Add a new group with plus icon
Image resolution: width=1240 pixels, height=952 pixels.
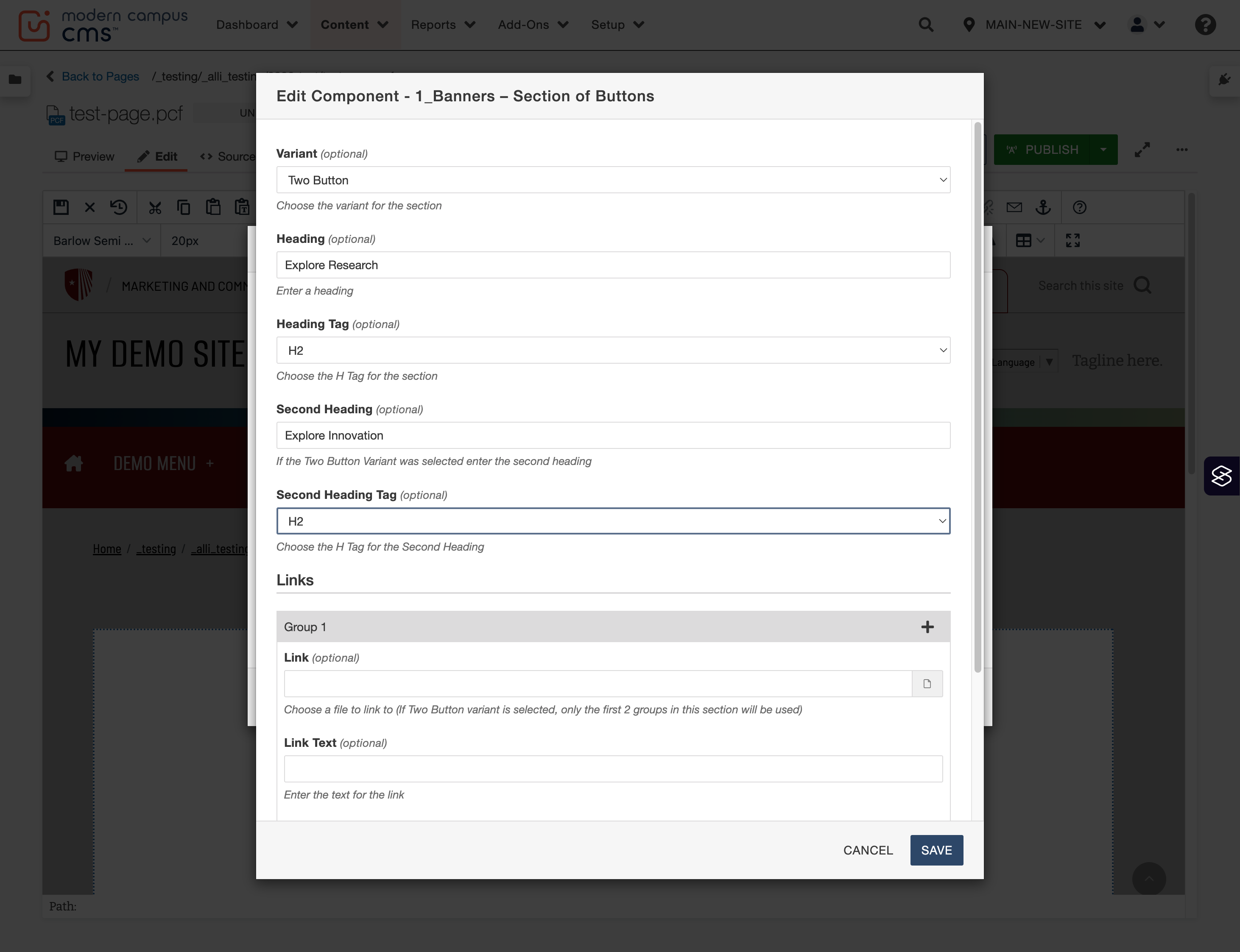pyautogui.click(x=927, y=627)
